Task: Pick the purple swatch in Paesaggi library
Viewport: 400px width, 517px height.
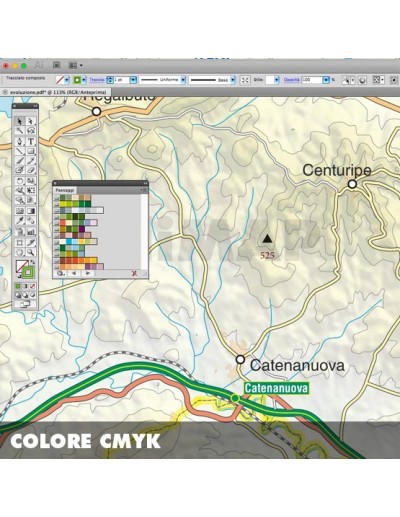Action: point(82,229)
